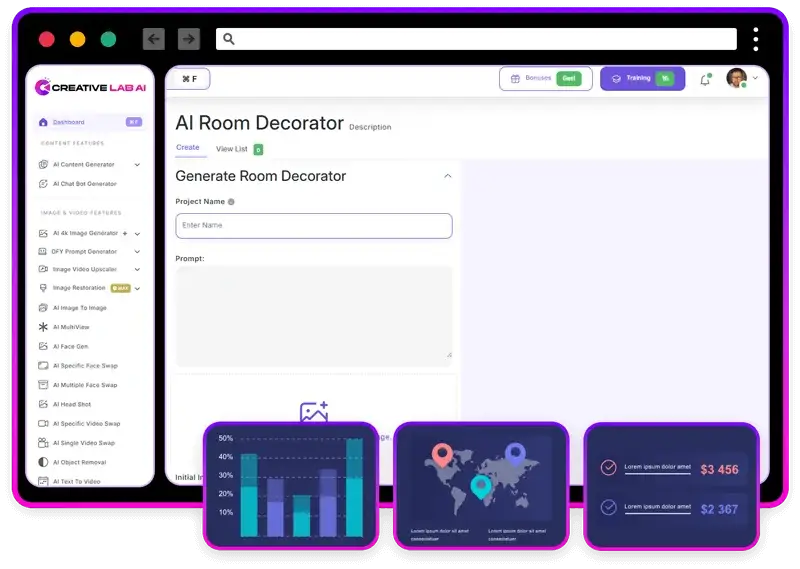
Task: Click the Project Name input field
Action: (313, 225)
